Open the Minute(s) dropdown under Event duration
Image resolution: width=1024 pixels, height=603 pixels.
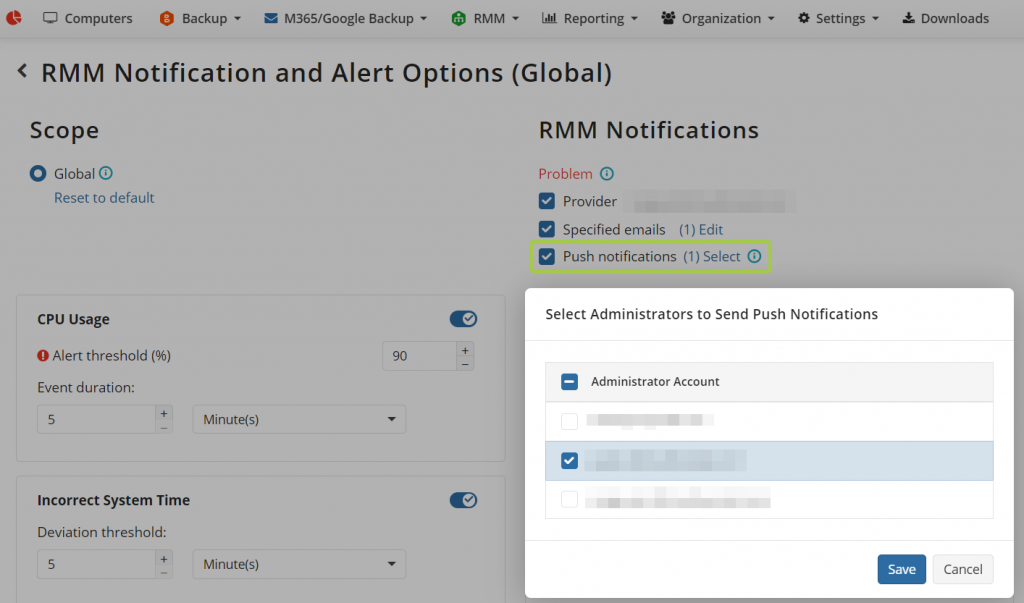click(x=298, y=418)
